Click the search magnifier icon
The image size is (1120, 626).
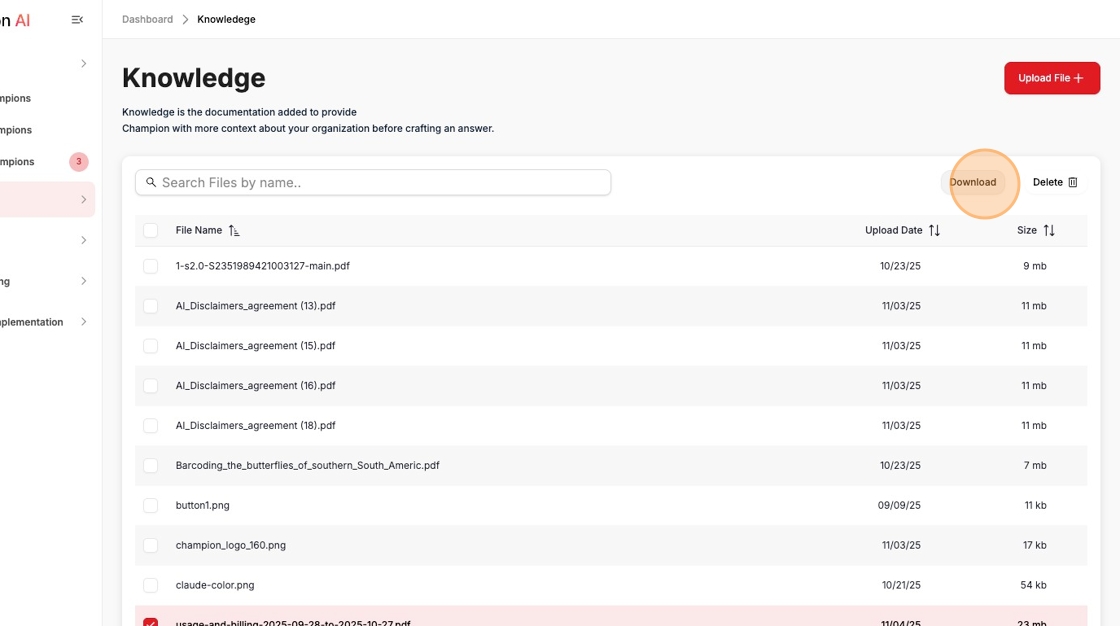coord(151,182)
